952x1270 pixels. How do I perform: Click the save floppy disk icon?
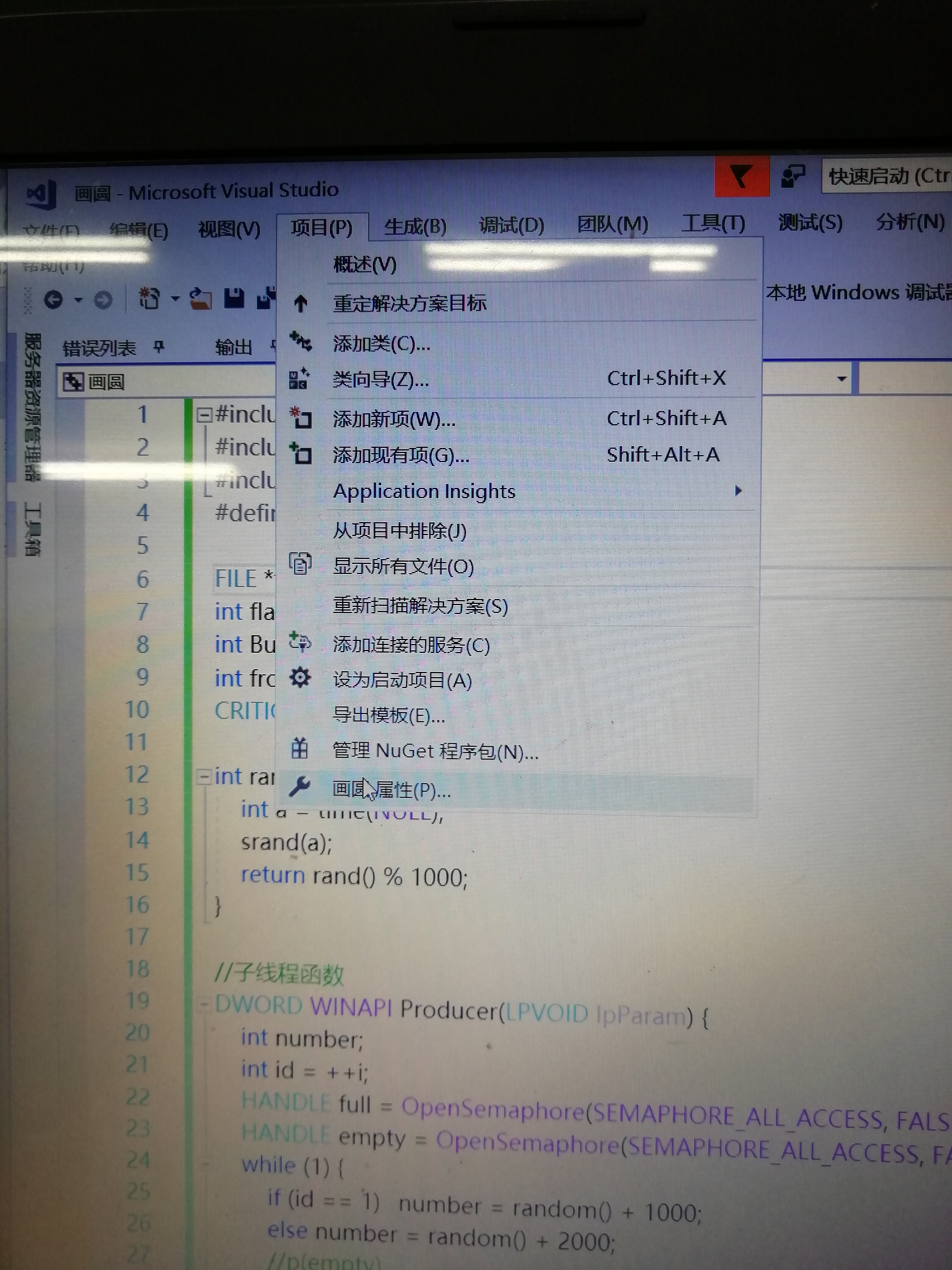tap(234, 298)
